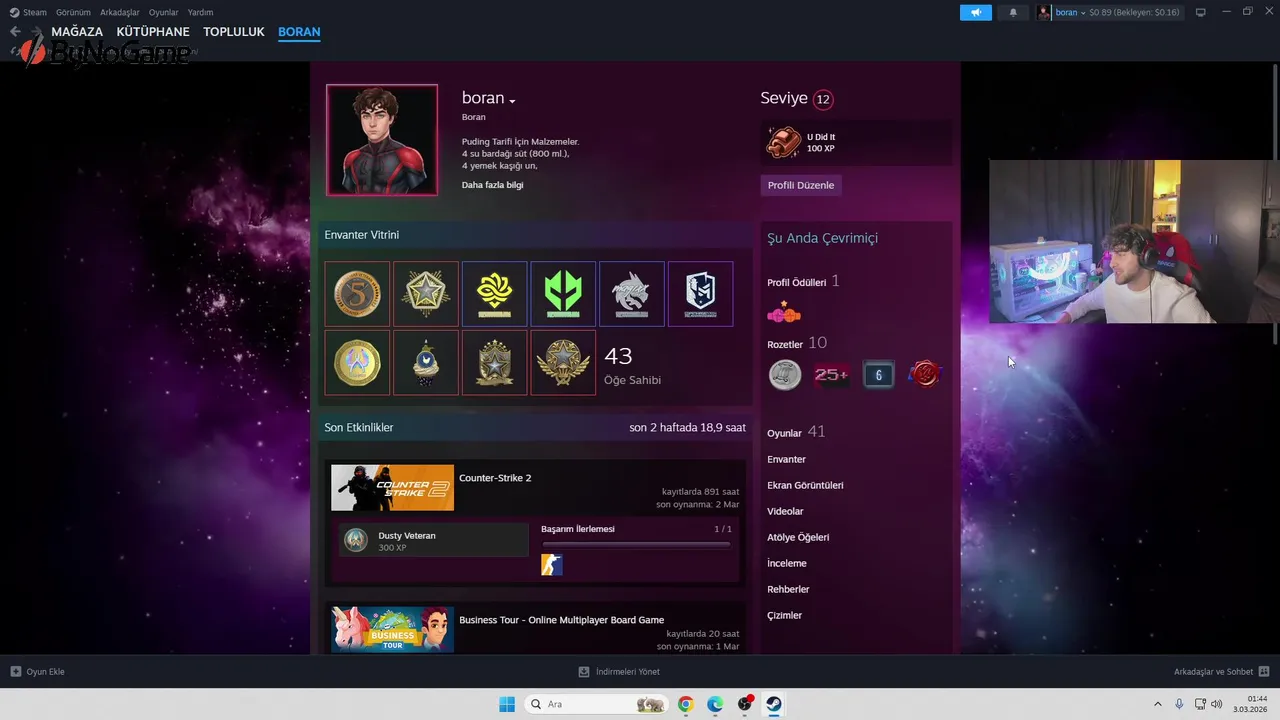Open OBS Studio from the taskbar

click(x=745, y=704)
